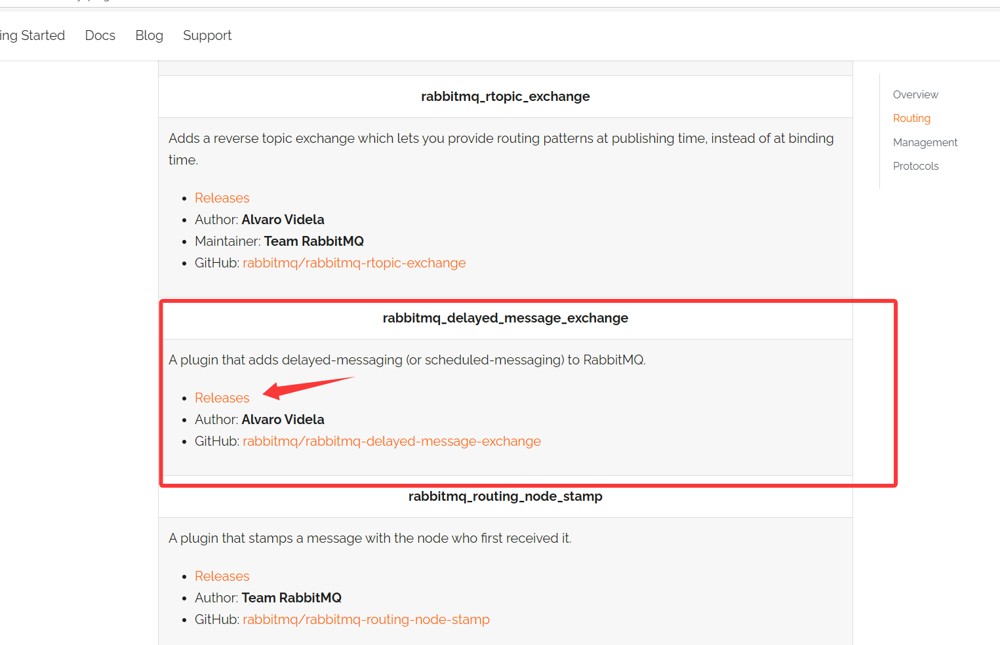Open Releases link under rabbitmq_rtopic_exchange
The height and width of the screenshot is (645, 1000).
[x=222, y=198]
